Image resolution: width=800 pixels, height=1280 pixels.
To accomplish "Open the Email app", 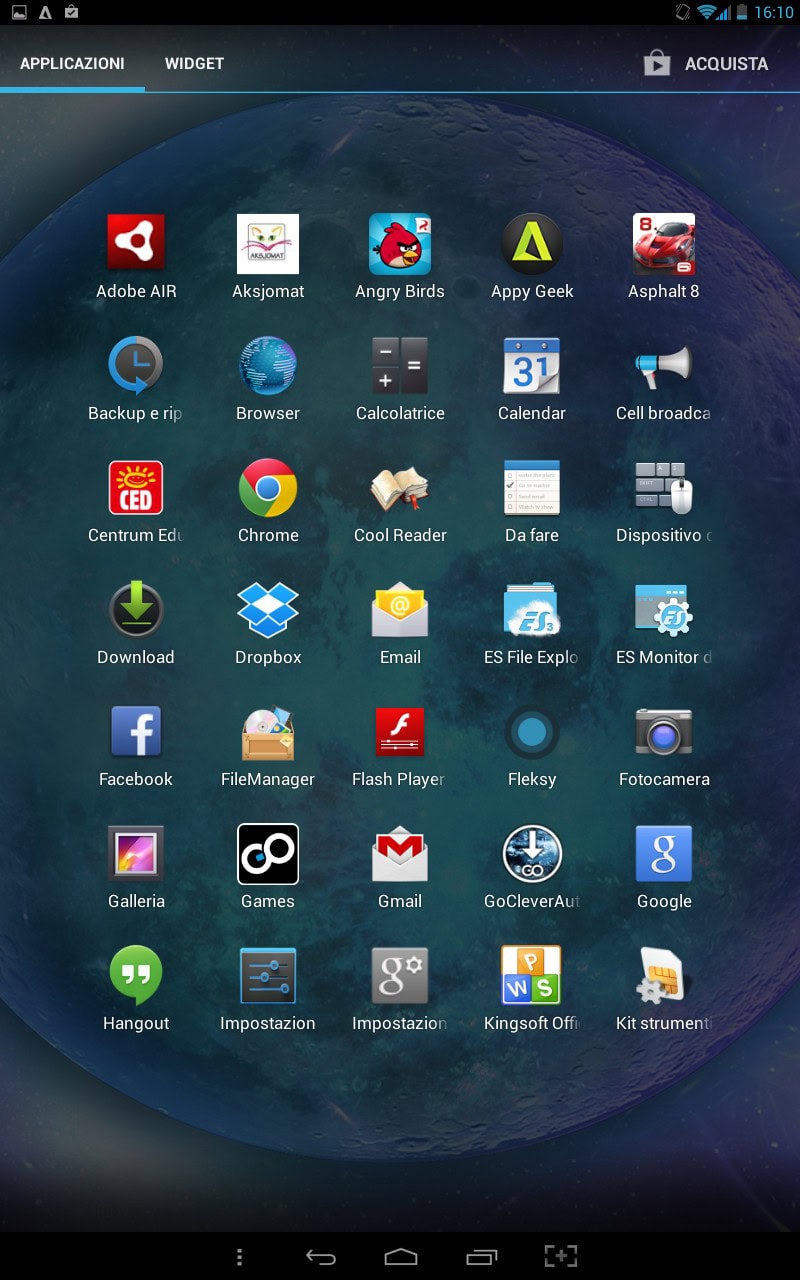I will click(x=400, y=624).
